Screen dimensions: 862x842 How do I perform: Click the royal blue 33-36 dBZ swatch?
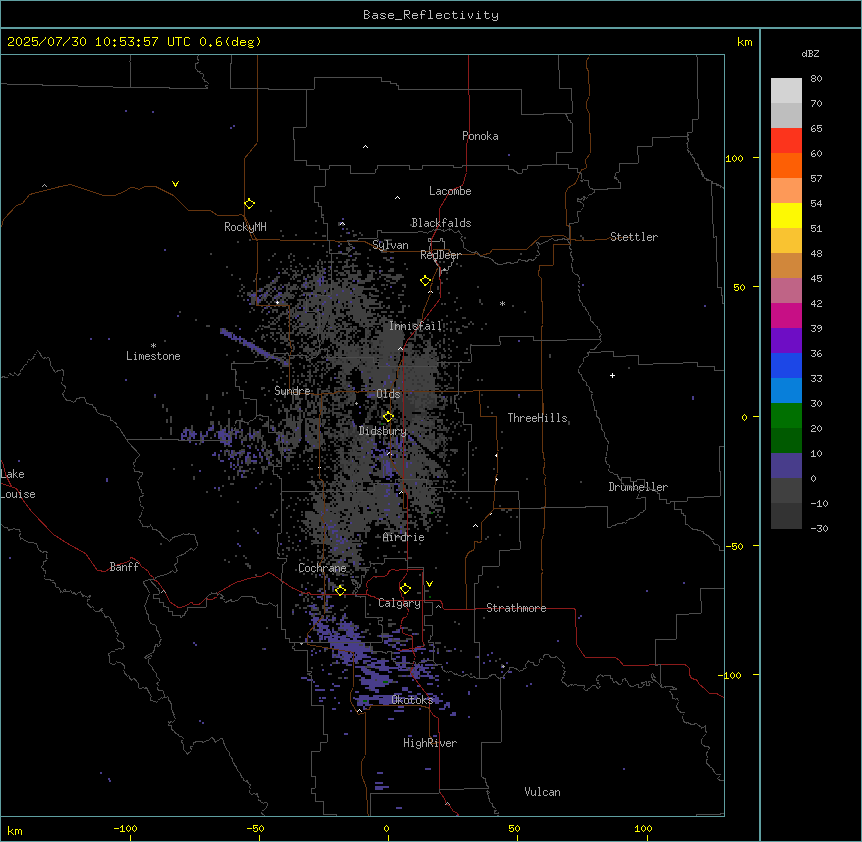(786, 365)
